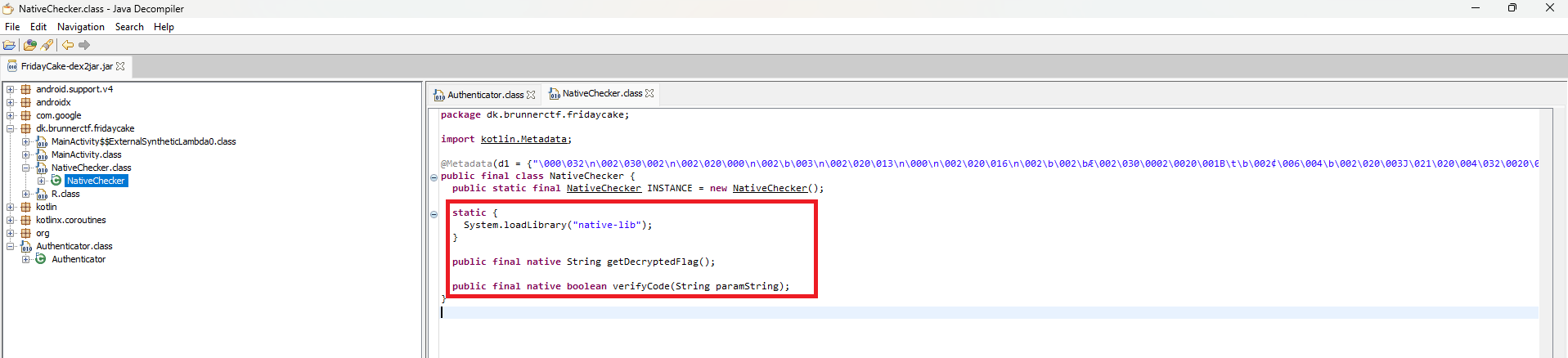Screen dimensions: 1568x358
Task: Collapse the NativeChecker class code fold
Action: (434, 177)
